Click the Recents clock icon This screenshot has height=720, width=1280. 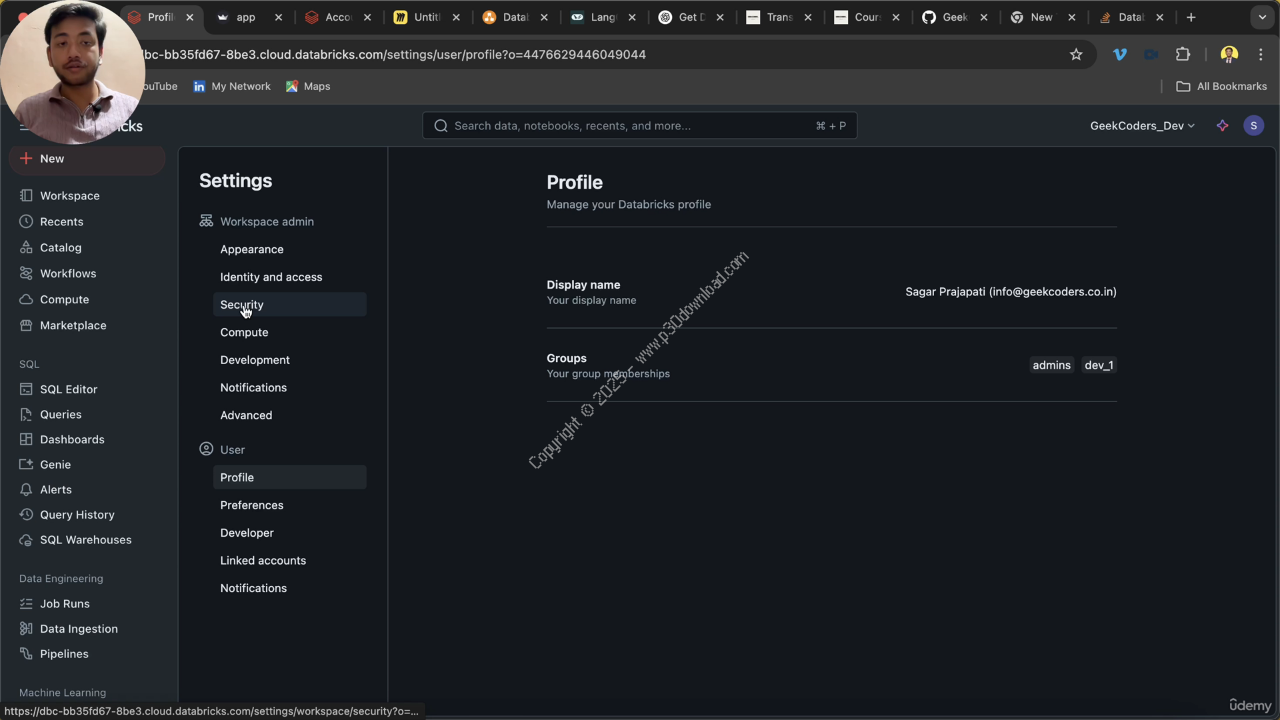(26, 222)
